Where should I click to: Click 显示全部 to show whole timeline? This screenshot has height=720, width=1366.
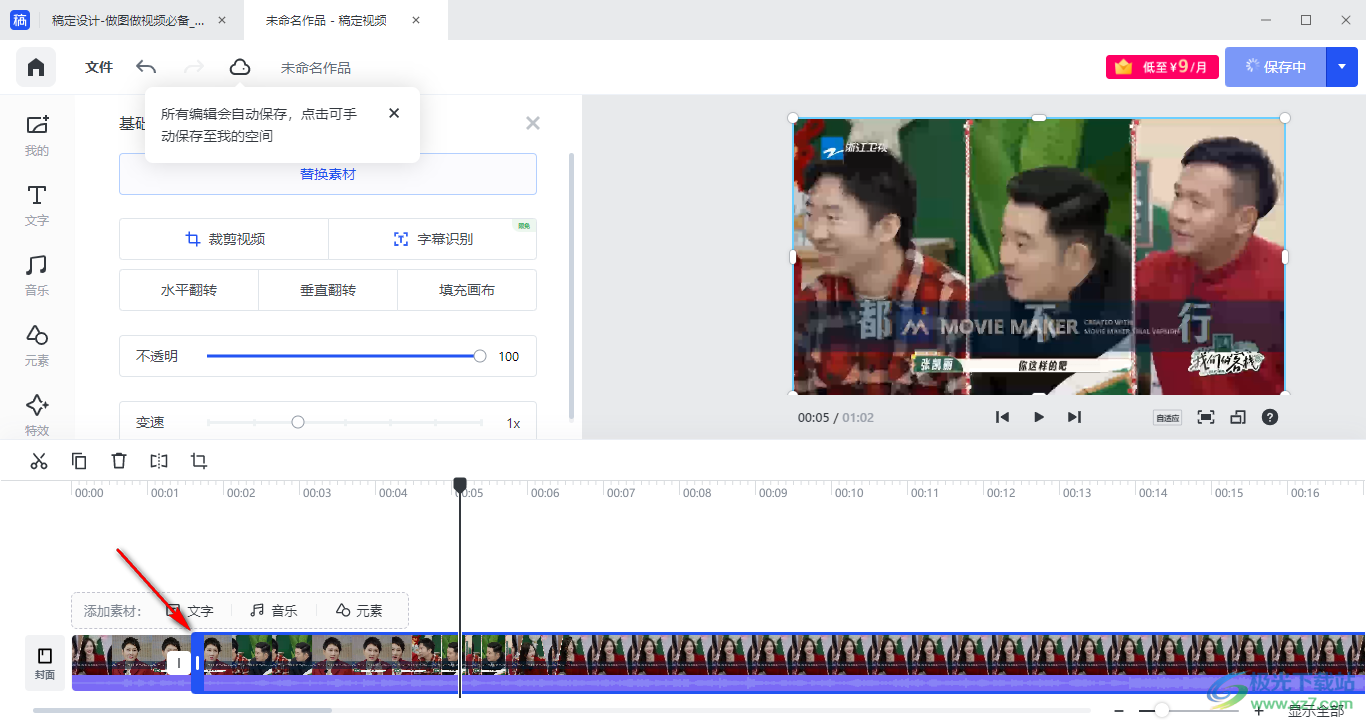(x=1316, y=711)
